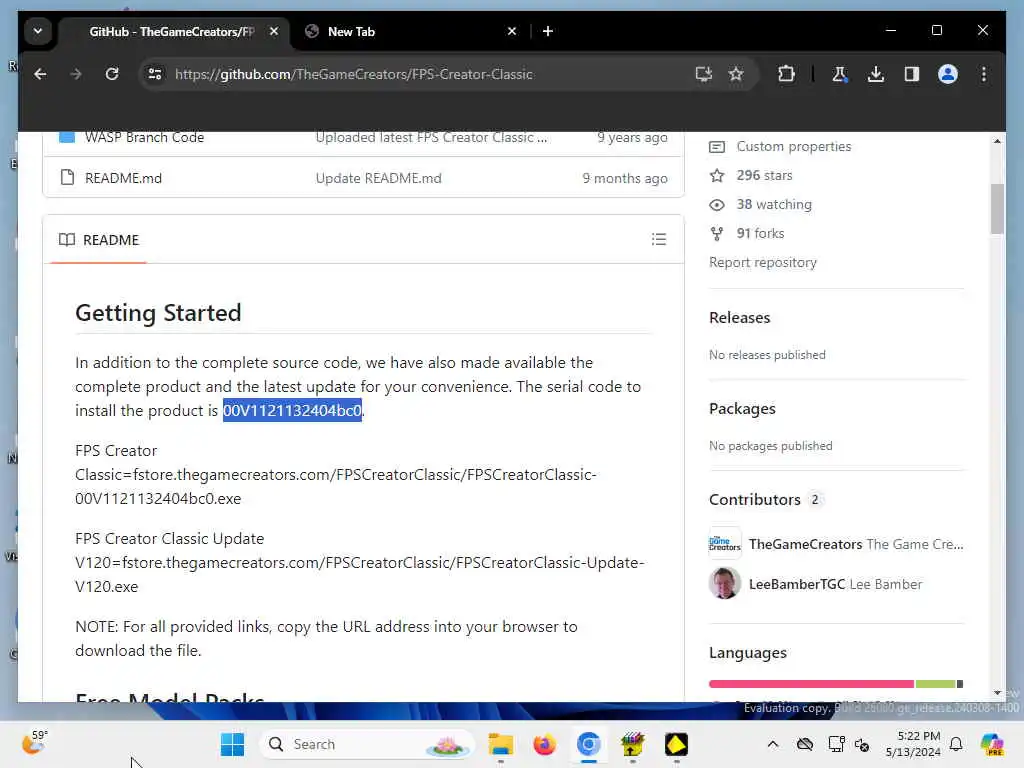
Task: Open TheGameCreators contributor profile
Action: point(805,544)
